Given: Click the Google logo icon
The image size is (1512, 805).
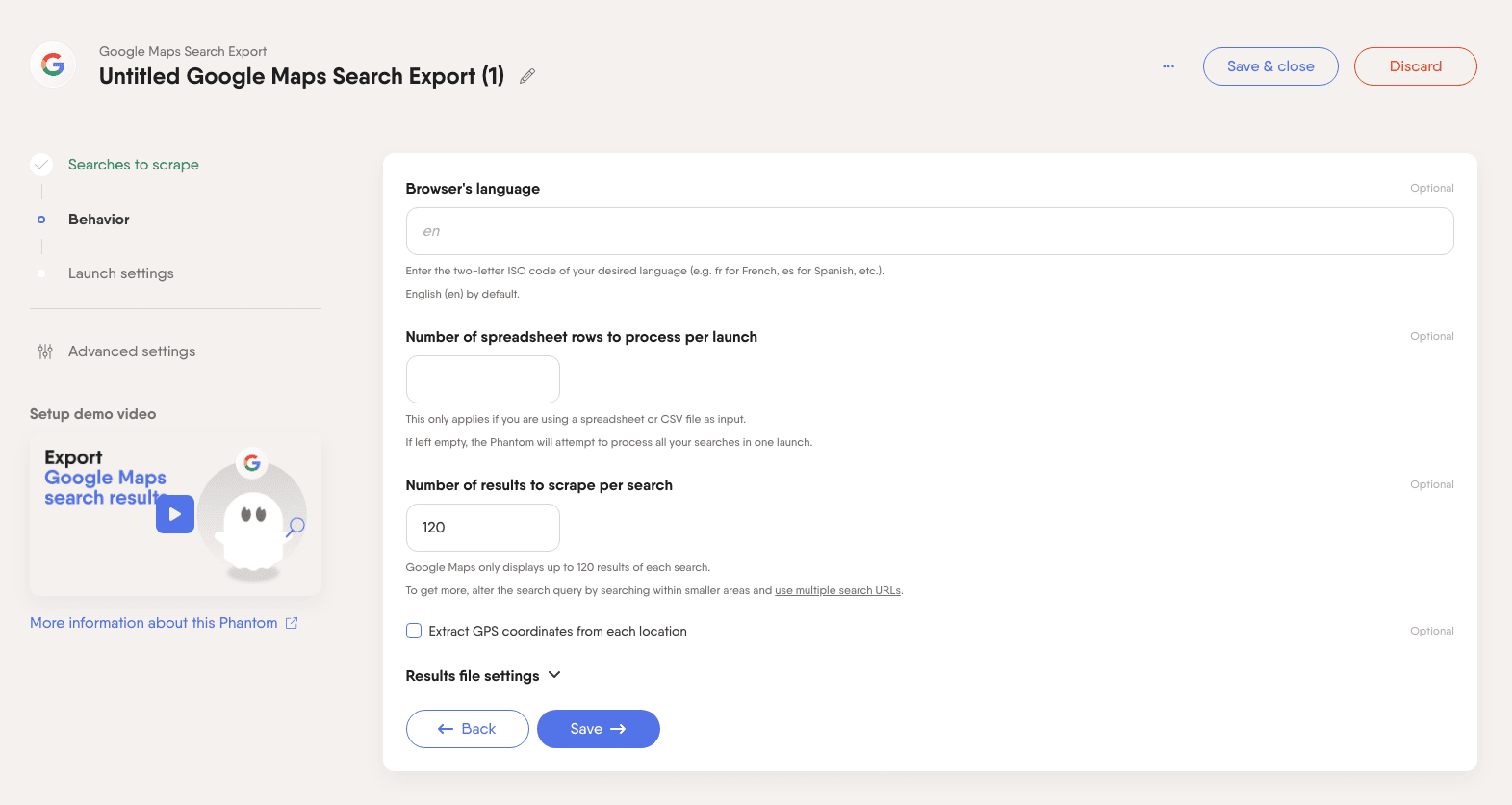Looking at the screenshot, I should (x=53, y=65).
